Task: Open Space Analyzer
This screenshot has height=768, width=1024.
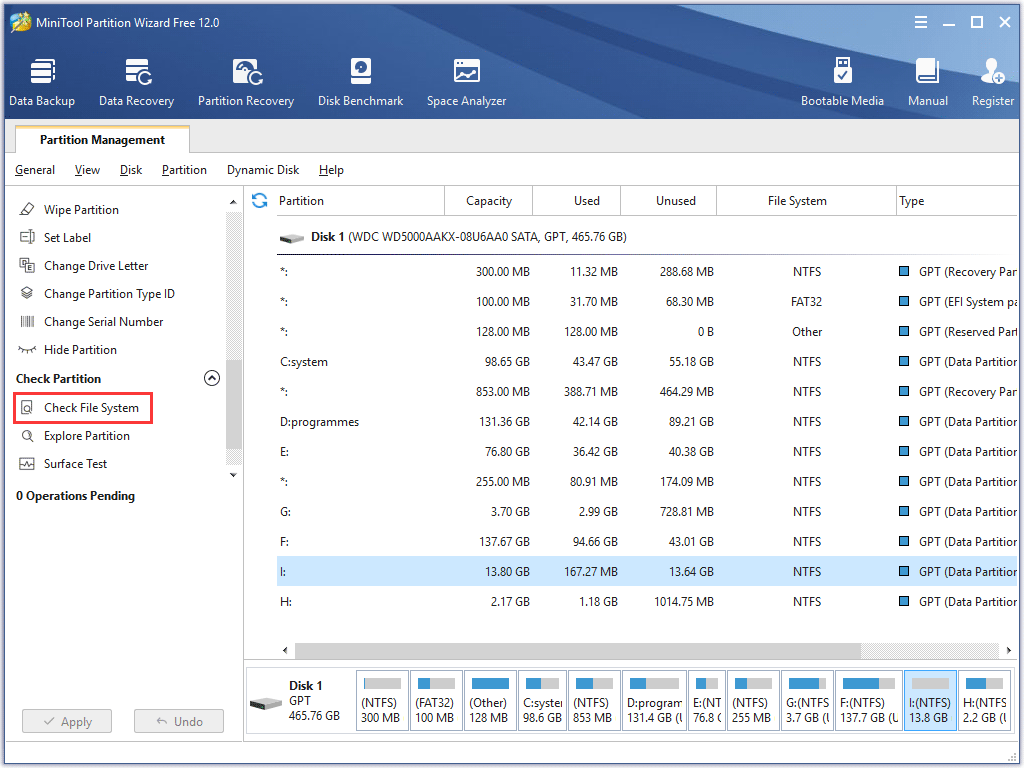Action: tap(466, 82)
